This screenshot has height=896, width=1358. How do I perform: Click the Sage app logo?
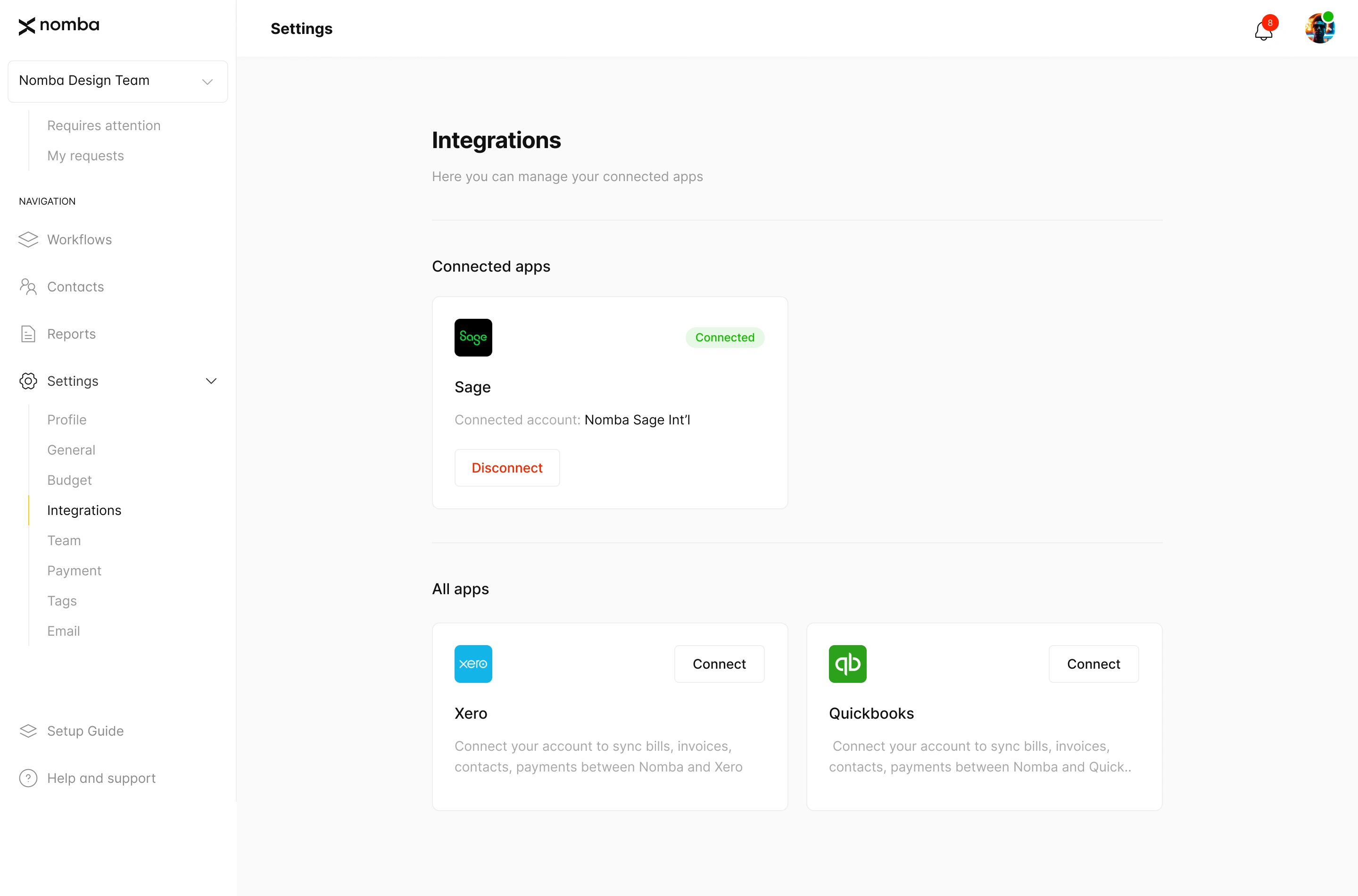point(473,337)
